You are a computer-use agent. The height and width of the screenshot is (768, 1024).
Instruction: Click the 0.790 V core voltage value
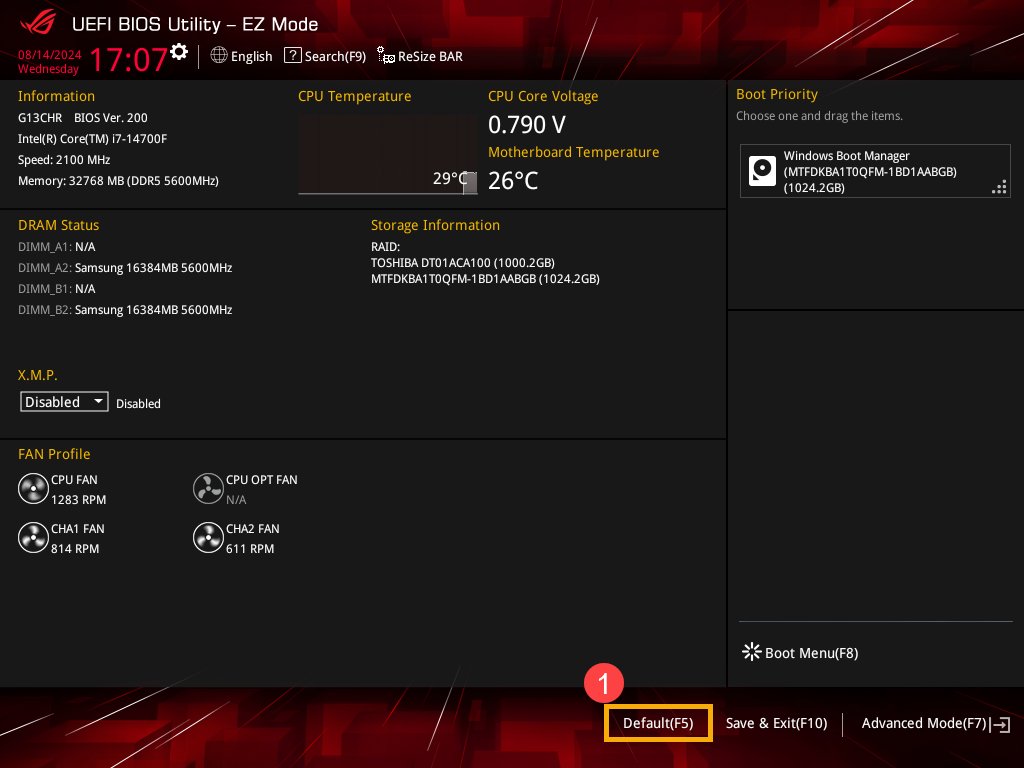click(x=527, y=125)
